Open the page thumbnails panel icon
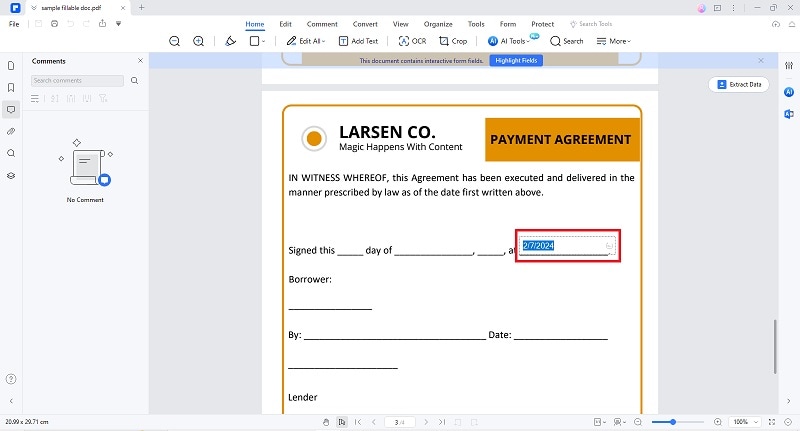The width and height of the screenshot is (800, 431). (11, 66)
